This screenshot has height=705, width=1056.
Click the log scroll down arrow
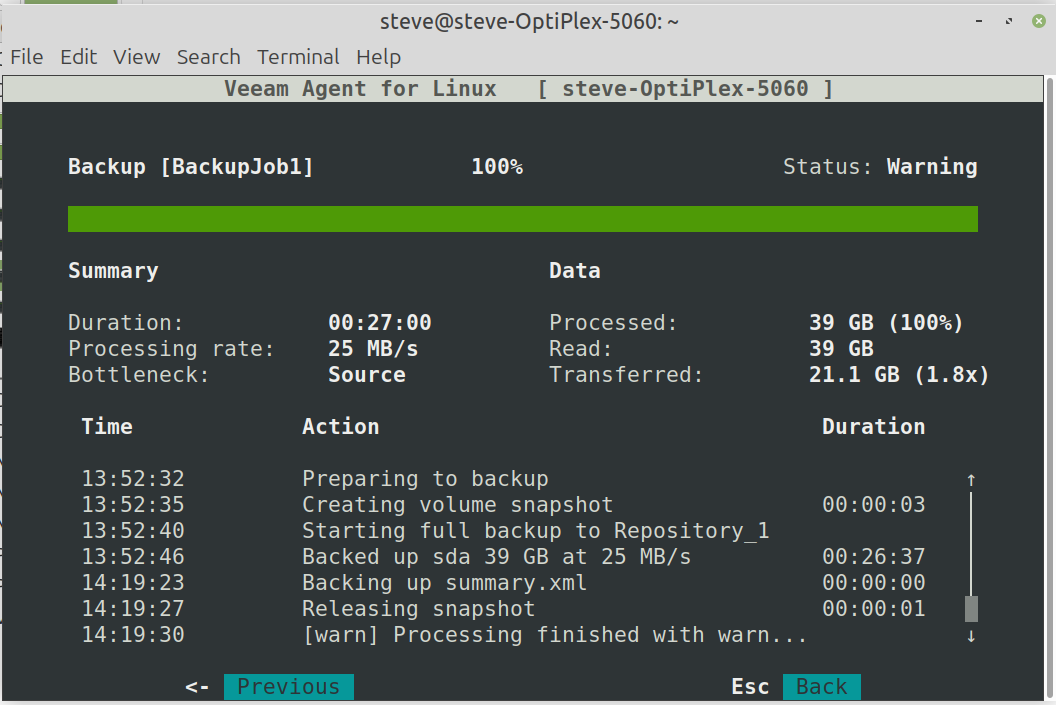(x=970, y=636)
